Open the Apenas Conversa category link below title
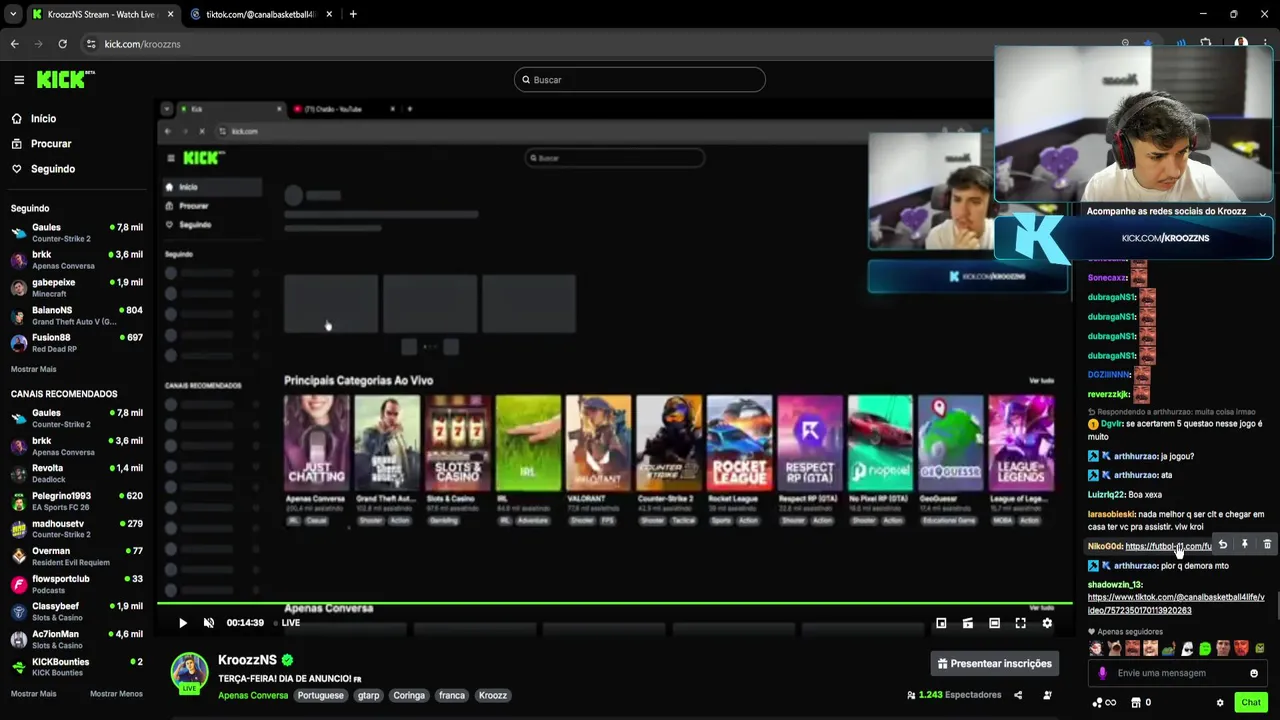Image resolution: width=1280 pixels, height=720 pixels. [253, 695]
